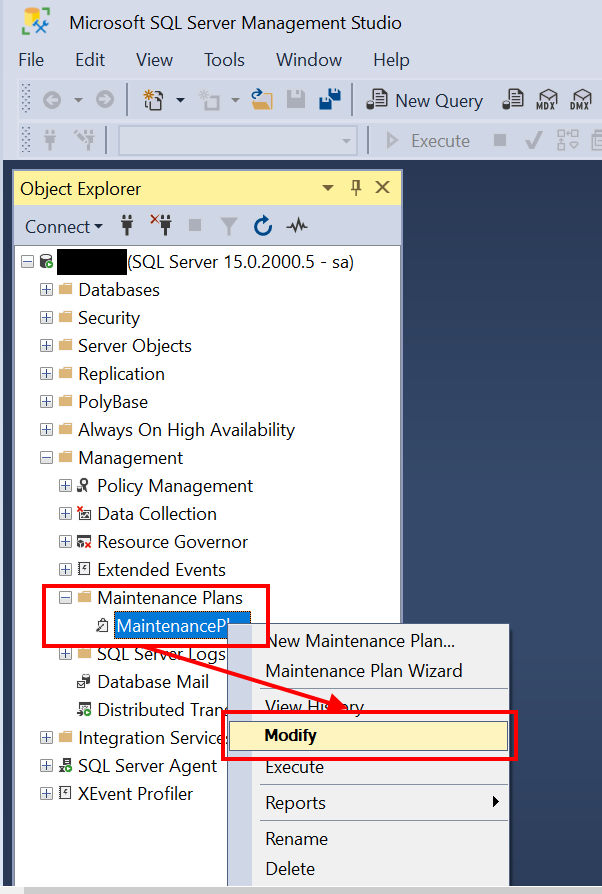
Task: Select the Extended Events tree item
Action: 161,570
